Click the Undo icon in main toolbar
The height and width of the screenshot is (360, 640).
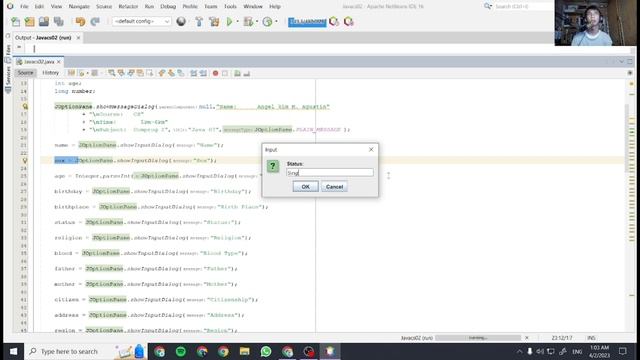tap(80, 22)
